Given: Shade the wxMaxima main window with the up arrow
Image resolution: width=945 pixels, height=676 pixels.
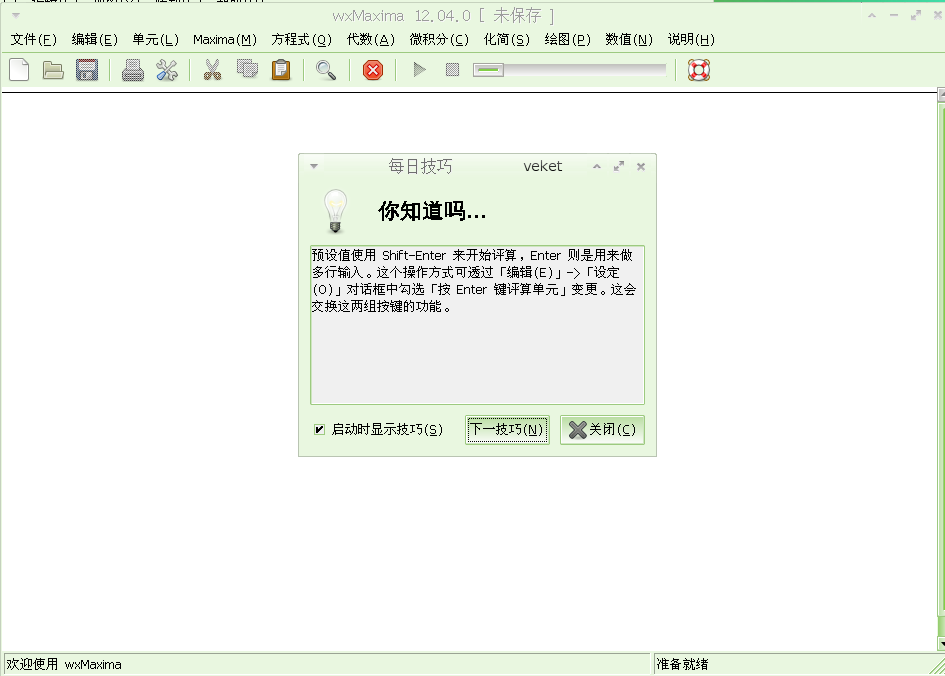Looking at the screenshot, I should [872, 16].
